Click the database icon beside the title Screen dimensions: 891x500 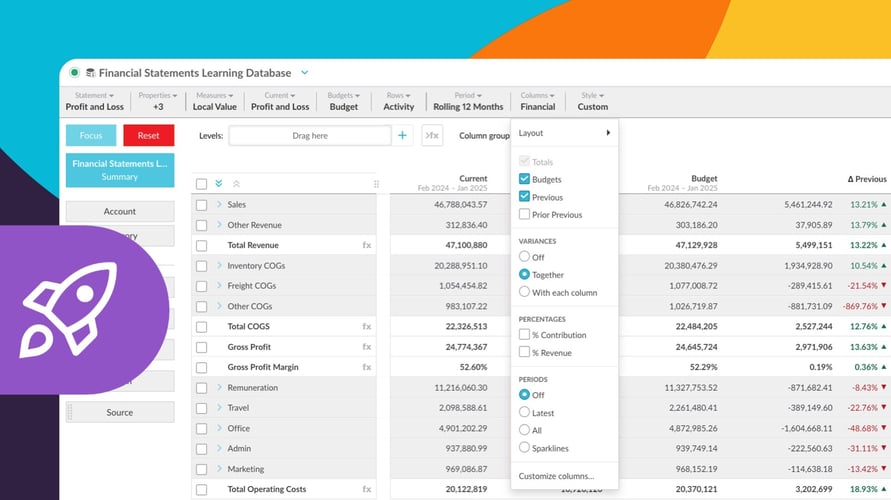pos(90,73)
